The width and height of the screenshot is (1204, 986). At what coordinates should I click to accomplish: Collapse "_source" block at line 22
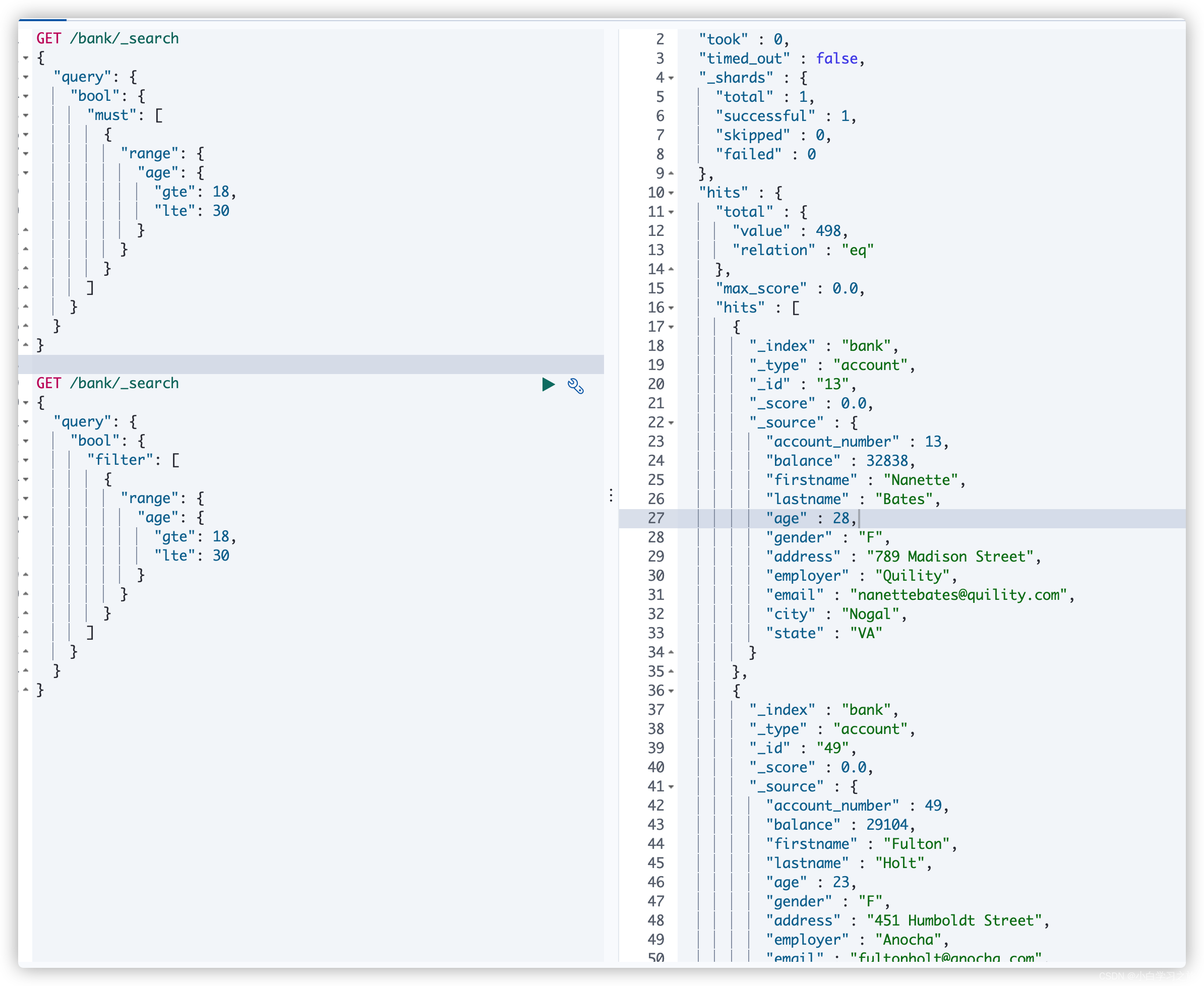pos(671,423)
